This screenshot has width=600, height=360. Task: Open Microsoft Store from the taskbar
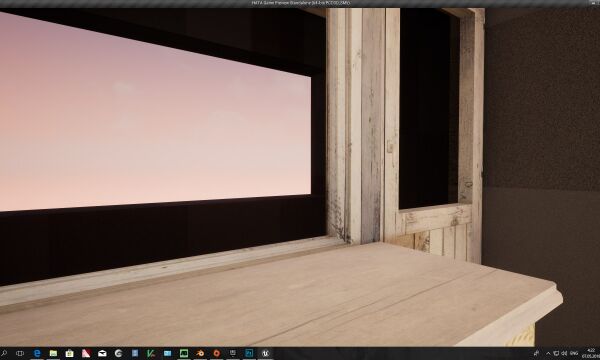pos(69,353)
